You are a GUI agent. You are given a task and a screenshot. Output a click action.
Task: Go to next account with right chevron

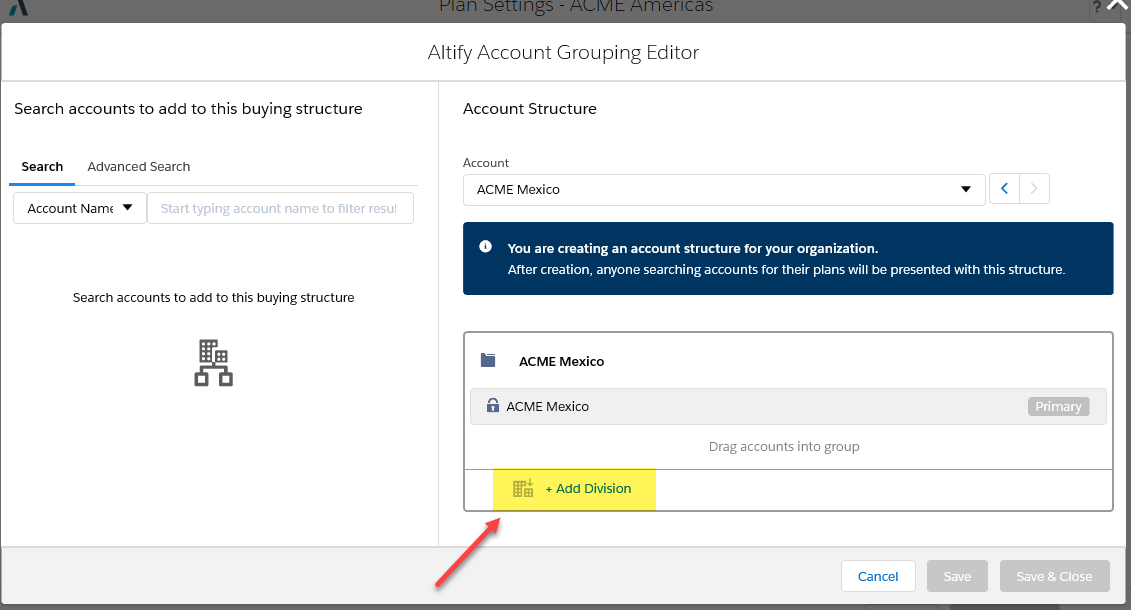coord(1034,189)
